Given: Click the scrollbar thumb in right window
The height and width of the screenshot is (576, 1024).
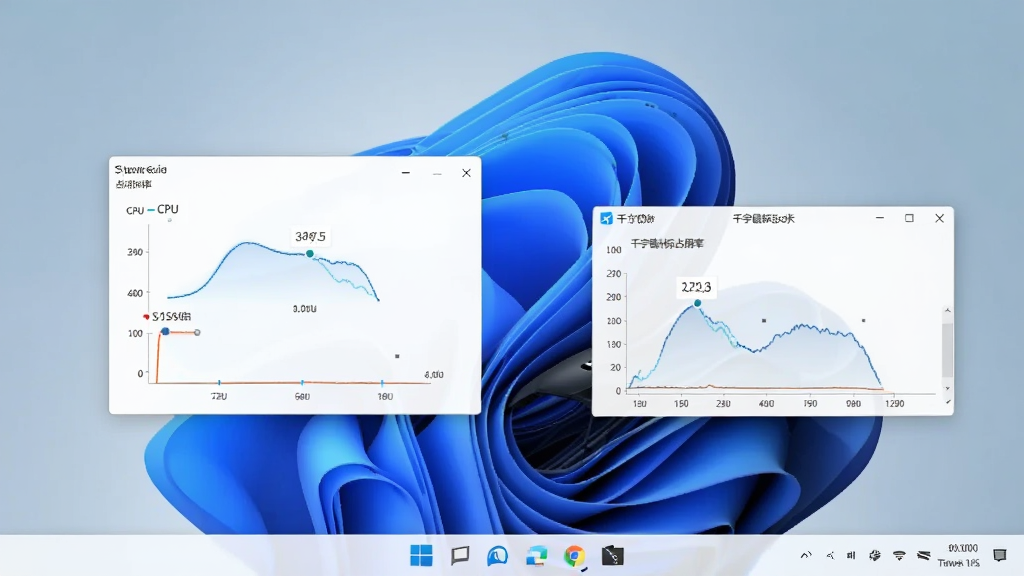Looking at the screenshot, I should (948, 349).
